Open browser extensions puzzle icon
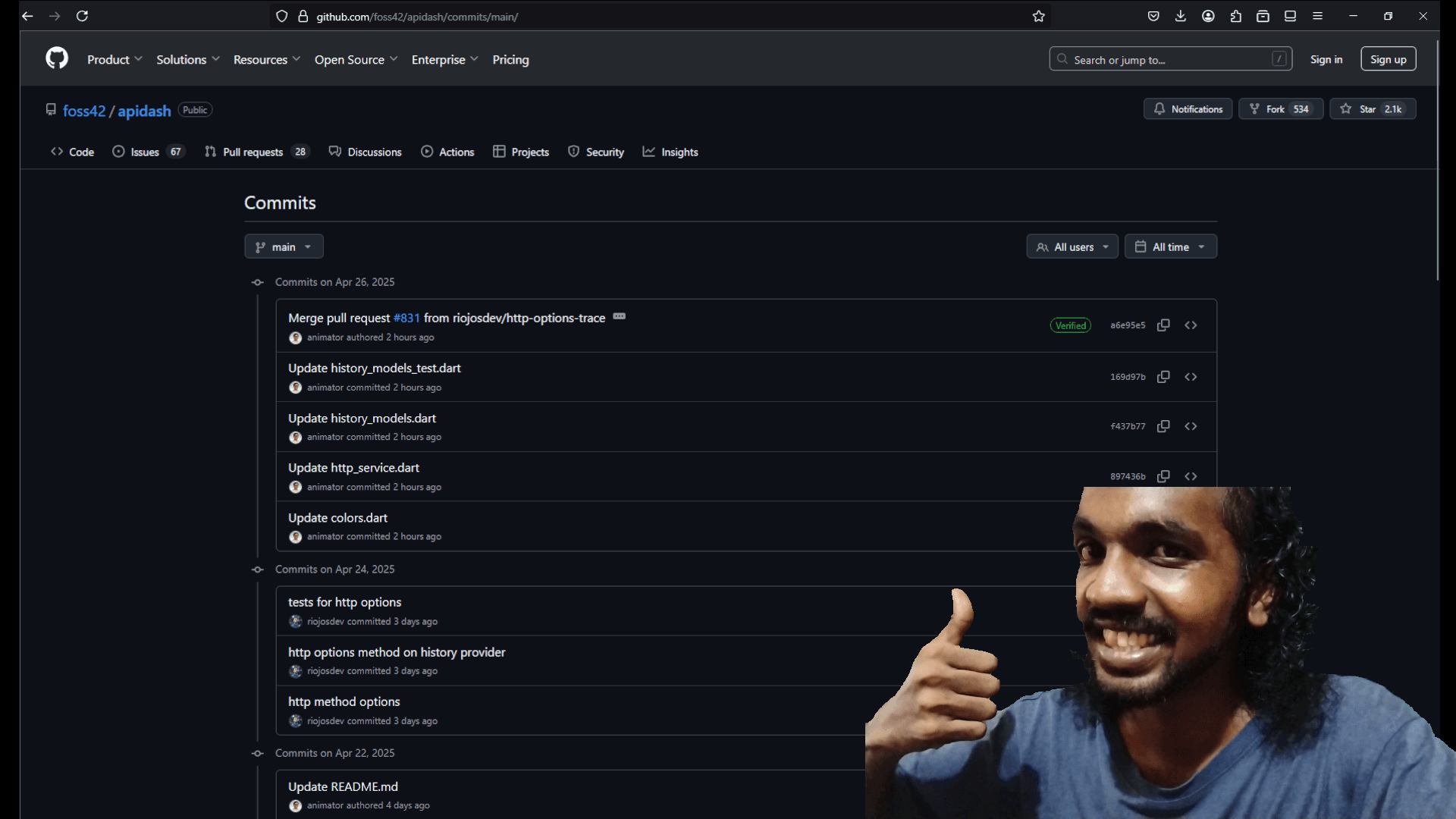Image resolution: width=1456 pixels, height=819 pixels. click(1235, 16)
